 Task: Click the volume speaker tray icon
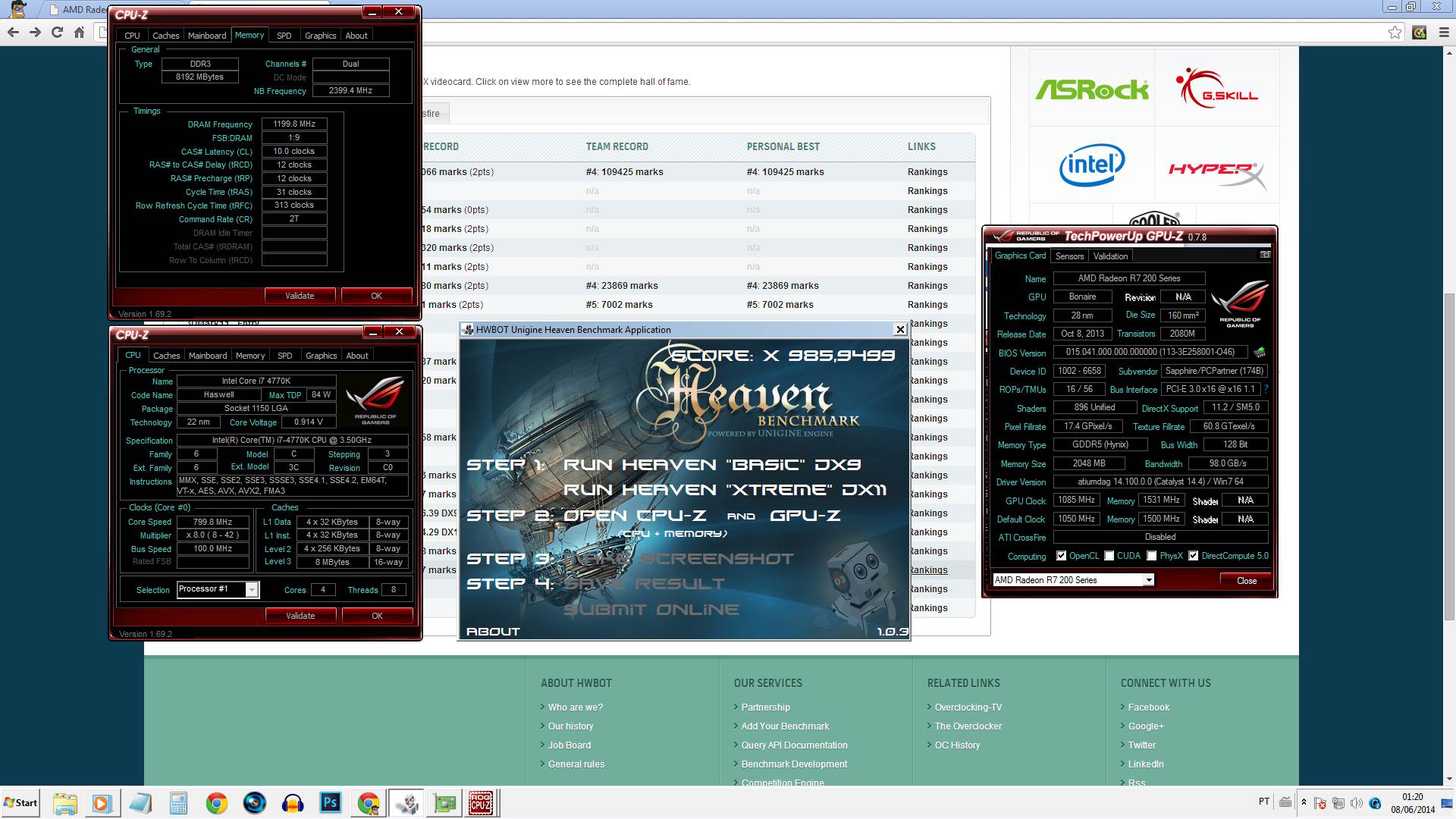click(x=1357, y=802)
